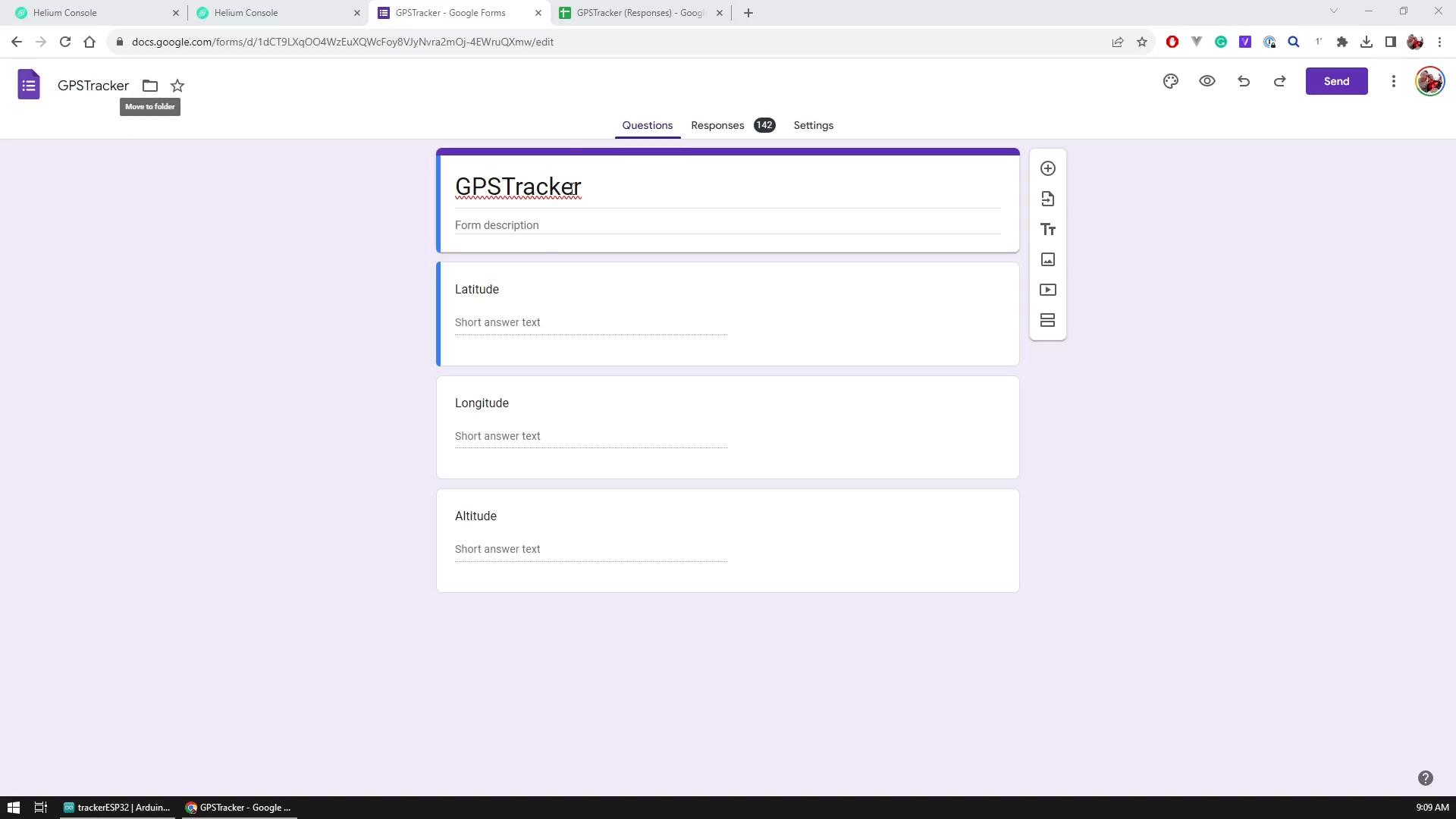Switch to the Settings tab
This screenshot has width=1456, height=819.
pyautogui.click(x=813, y=124)
